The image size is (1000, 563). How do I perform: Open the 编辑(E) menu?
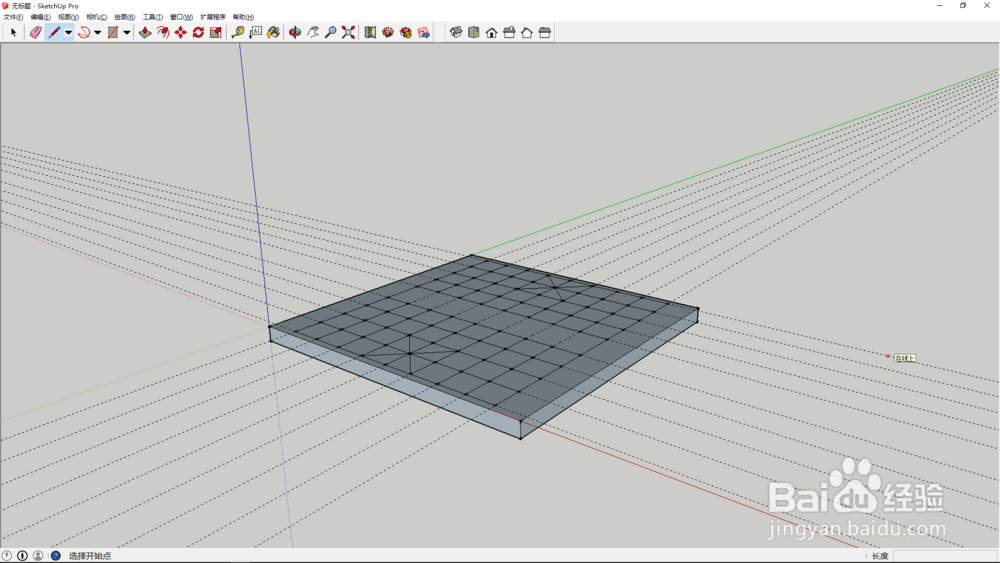click(x=40, y=17)
